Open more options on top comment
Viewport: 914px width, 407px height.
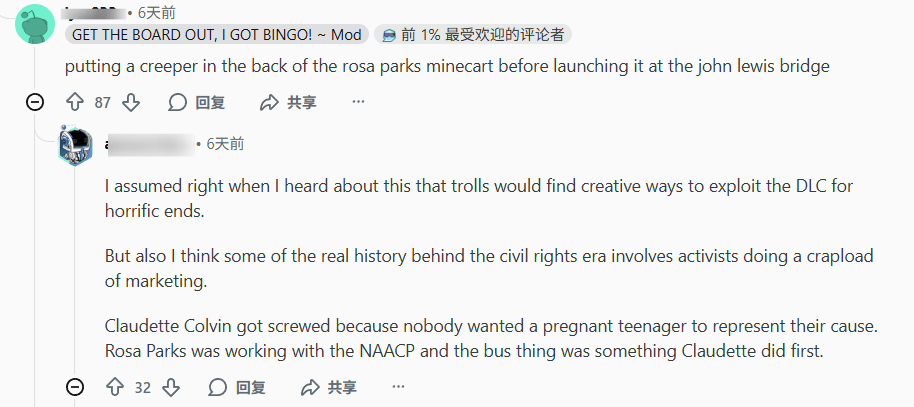(x=359, y=102)
